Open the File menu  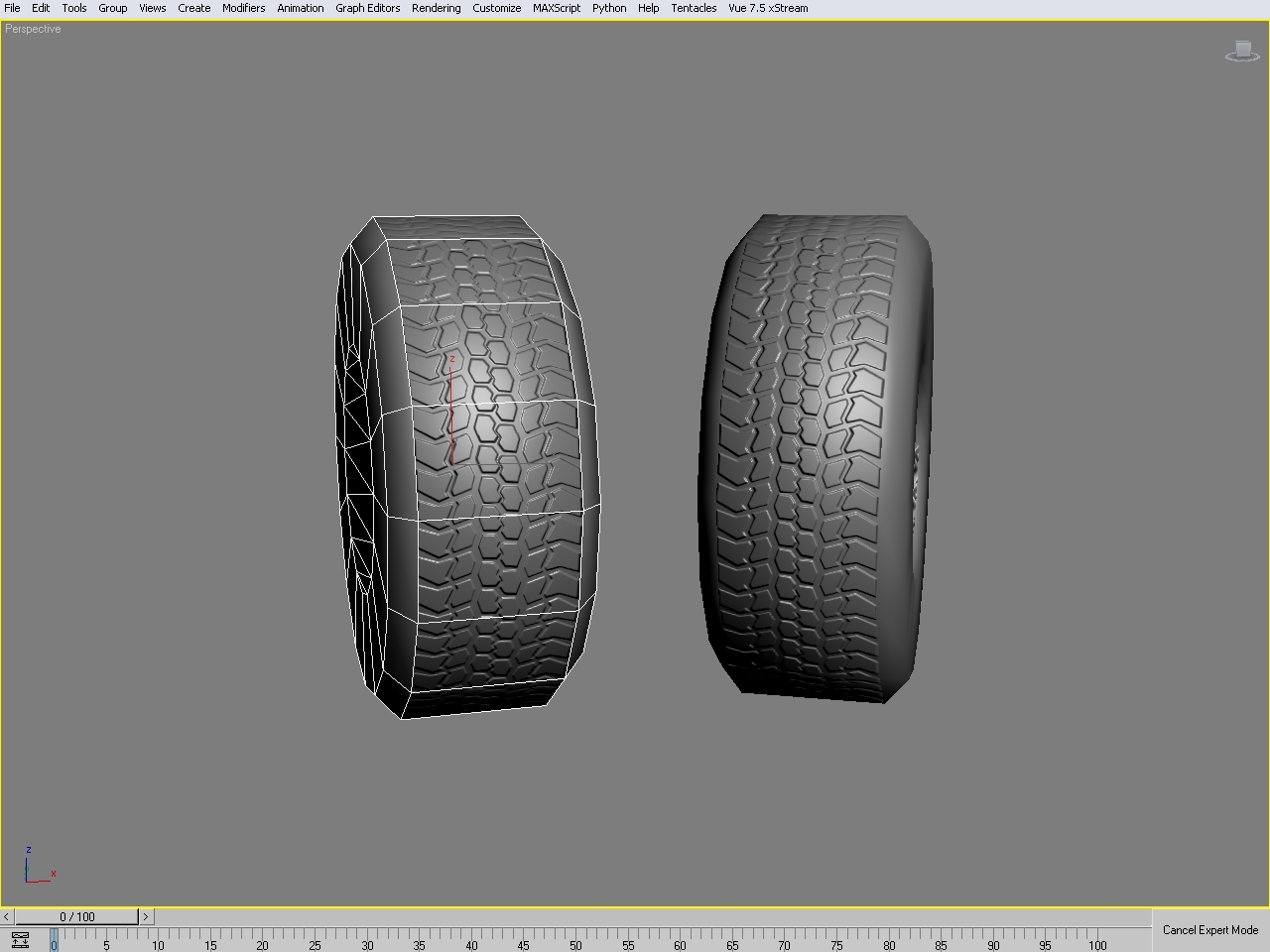coord(12,8)
